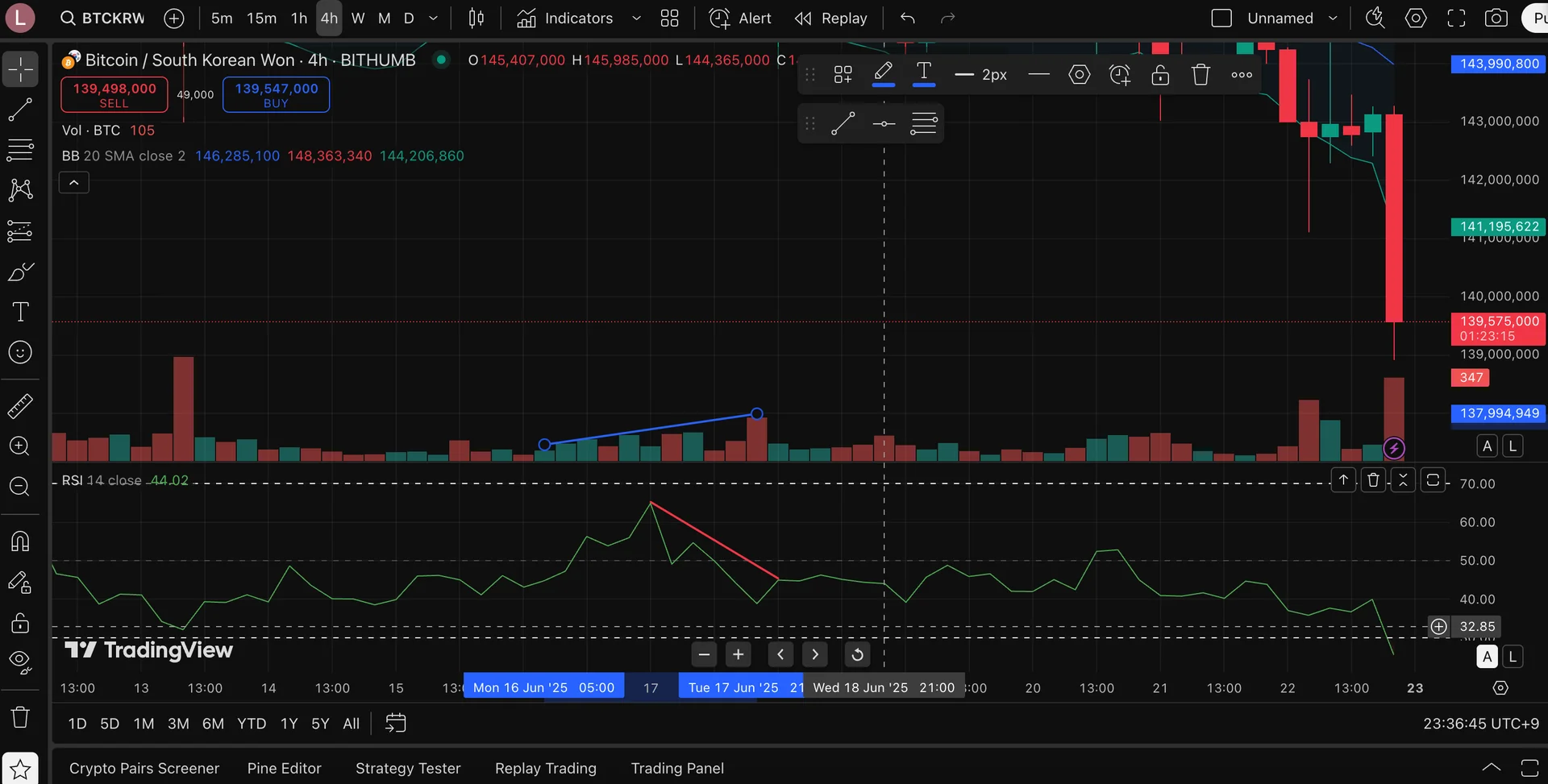Open the Alert creation dialog
This screenshot has width=1548, height=784.
point(740,18)
